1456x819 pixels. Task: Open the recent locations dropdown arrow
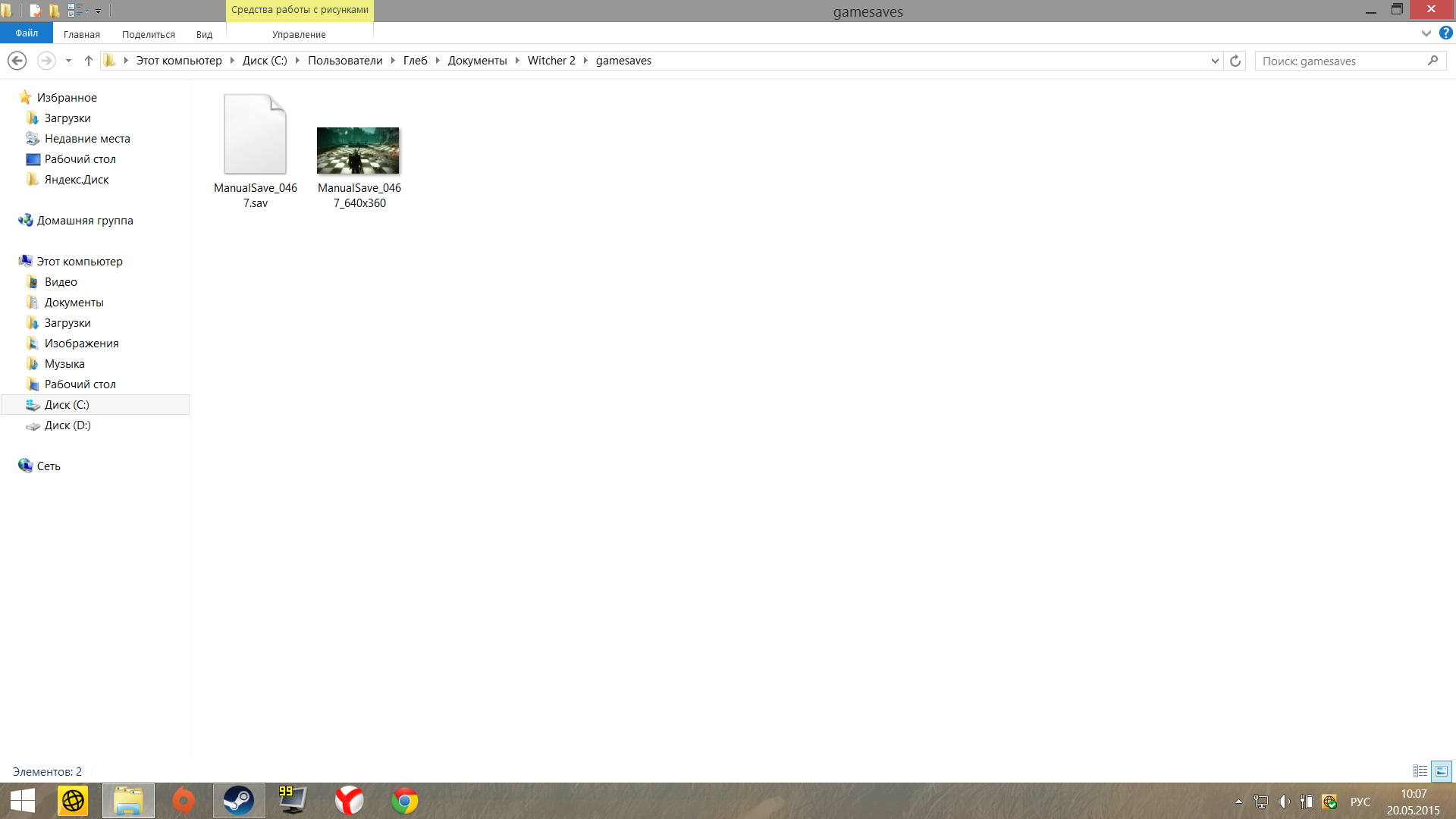point(68,61)
